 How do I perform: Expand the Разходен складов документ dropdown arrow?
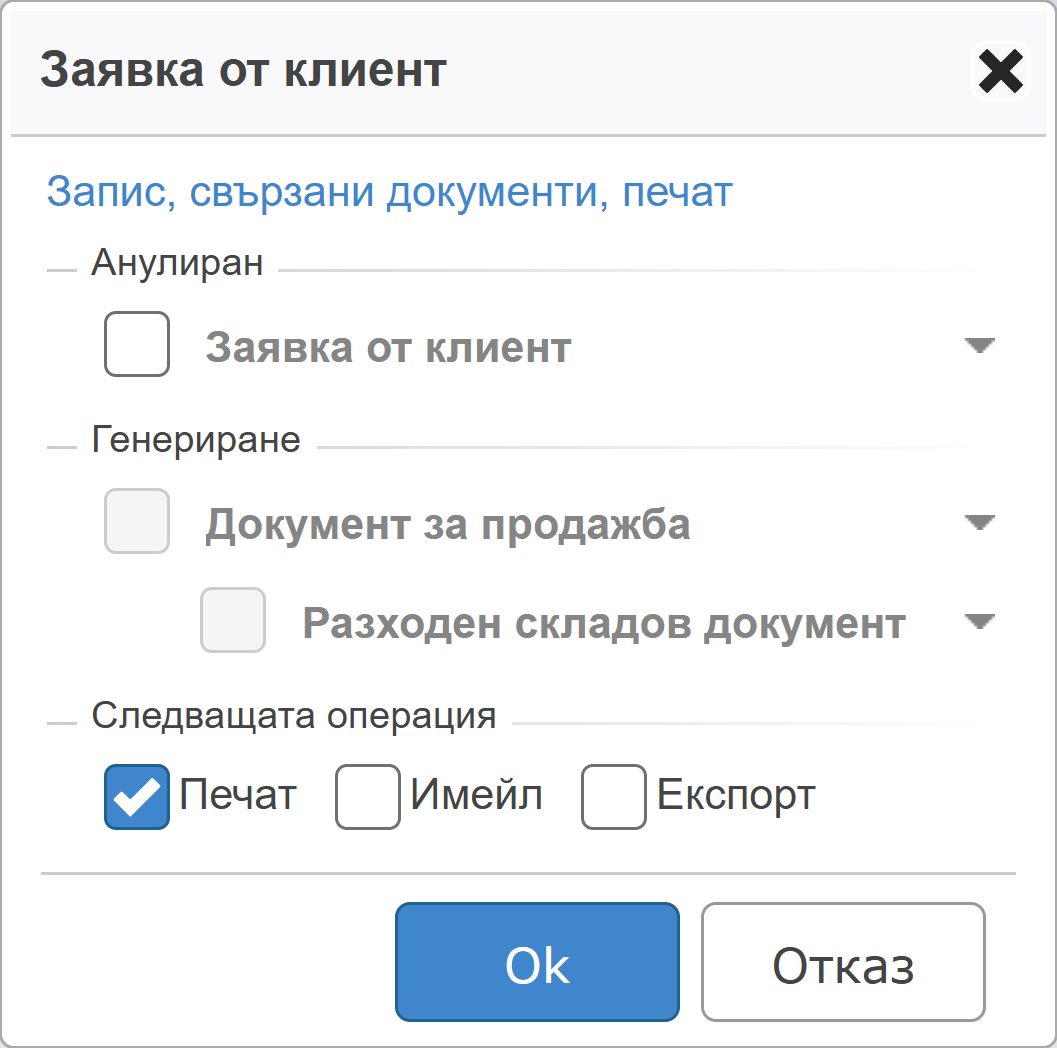tap(980, 622)
